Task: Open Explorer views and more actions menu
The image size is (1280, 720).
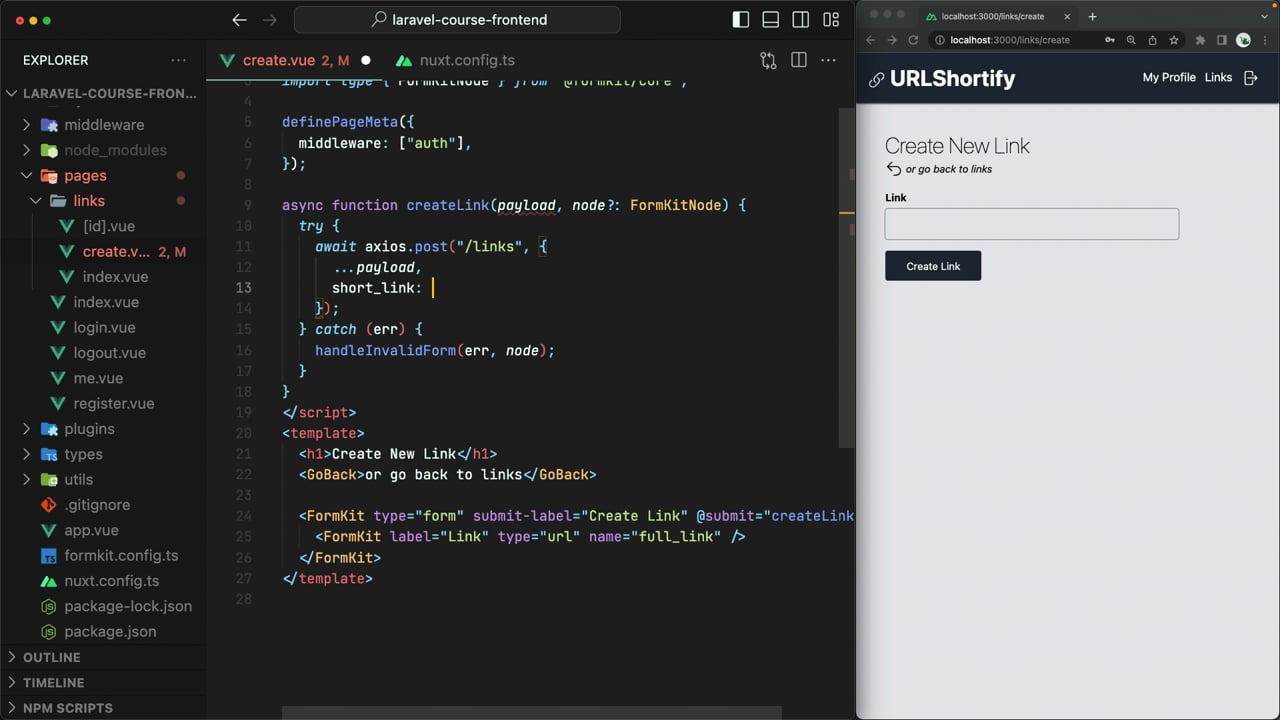Action: 179,60
